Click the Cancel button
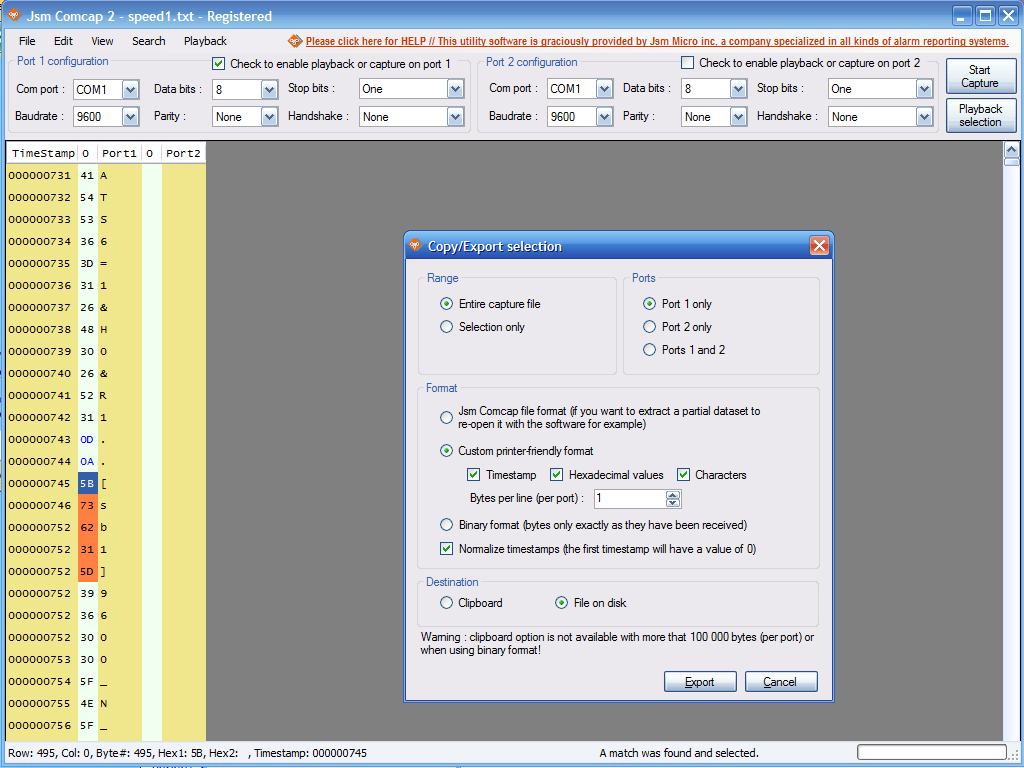 [x=781, y=682]
